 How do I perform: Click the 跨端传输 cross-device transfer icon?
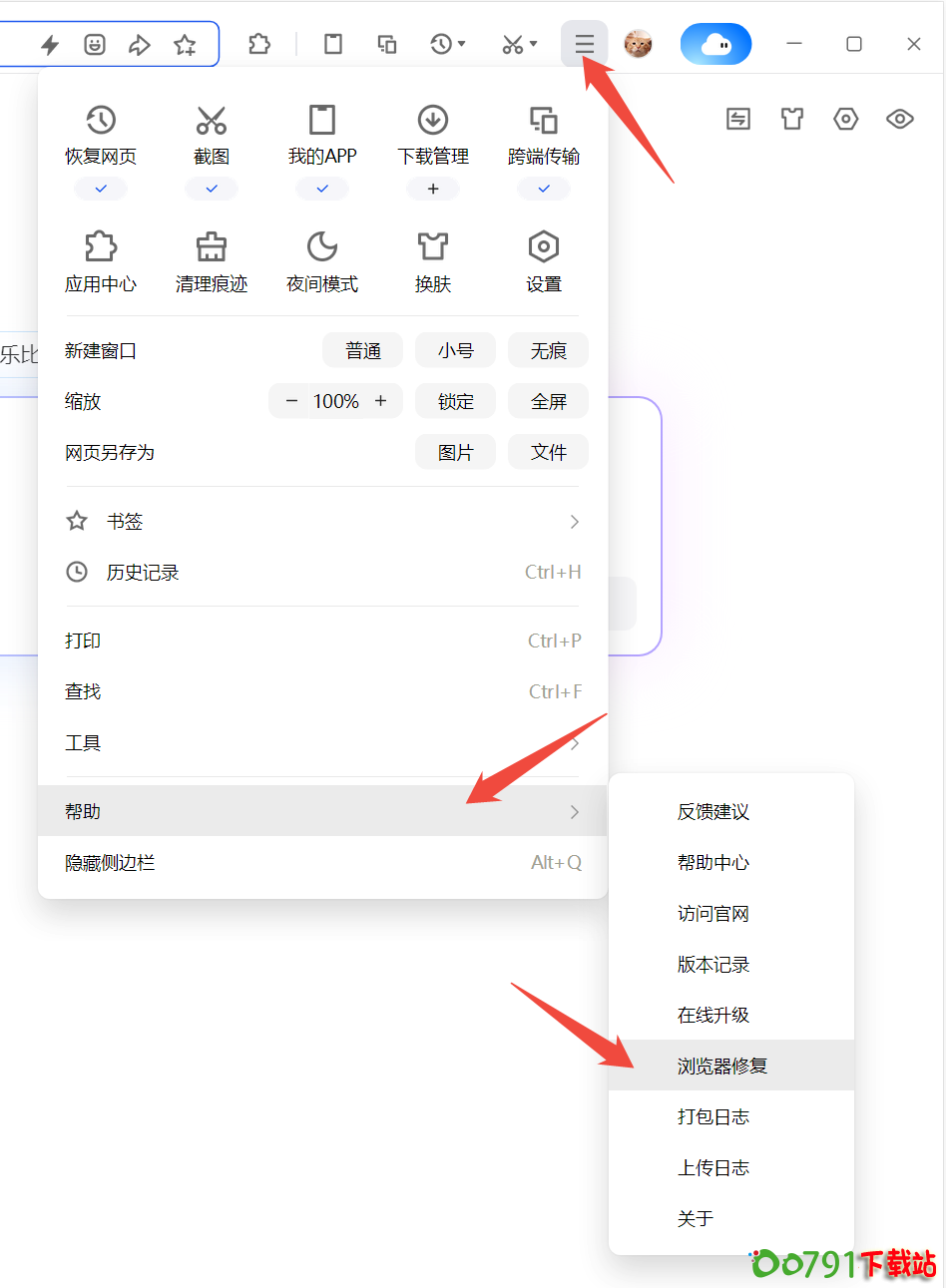(544, 121)
